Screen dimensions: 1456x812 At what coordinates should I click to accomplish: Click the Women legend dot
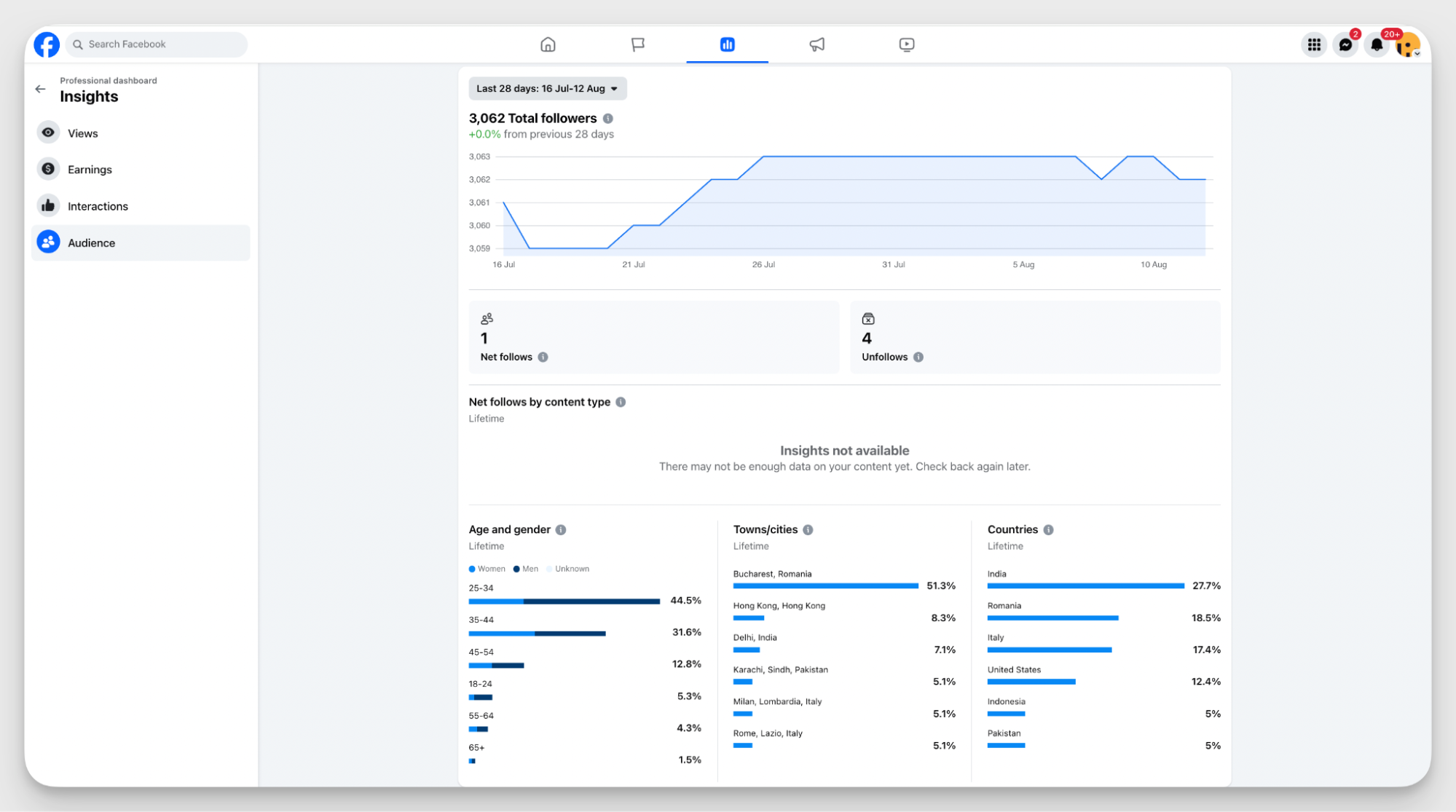[x=472, y=569]
